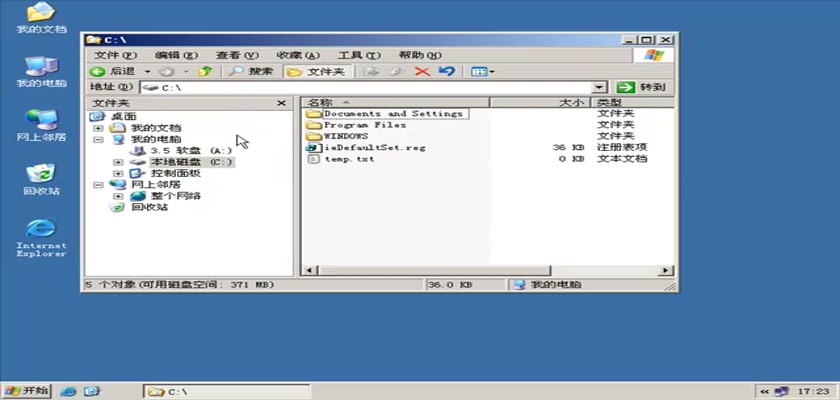Expand the 本地磁盘 (C:) tree node
The height and width of the screenshot is (400, 840).
point(118,162)
